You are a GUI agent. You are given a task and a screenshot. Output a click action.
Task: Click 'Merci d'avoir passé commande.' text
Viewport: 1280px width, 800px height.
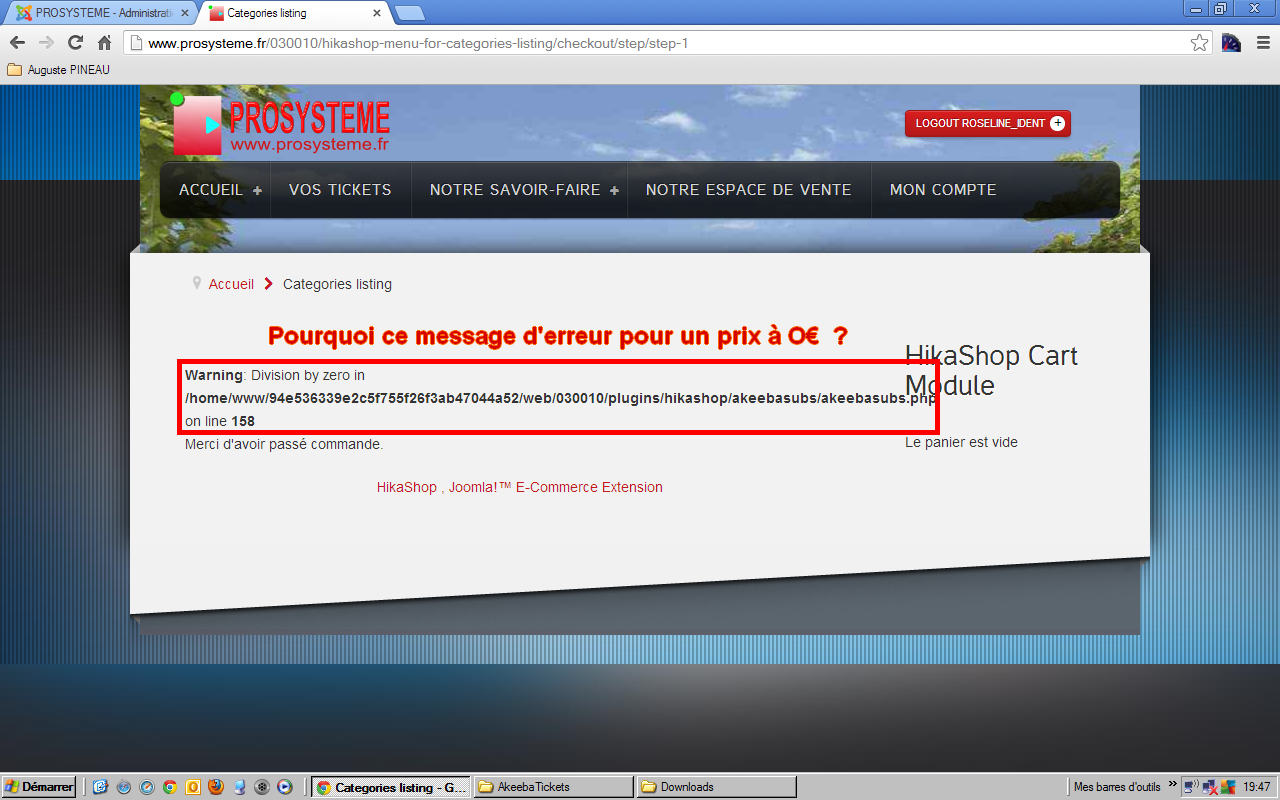tap(284, 444)
